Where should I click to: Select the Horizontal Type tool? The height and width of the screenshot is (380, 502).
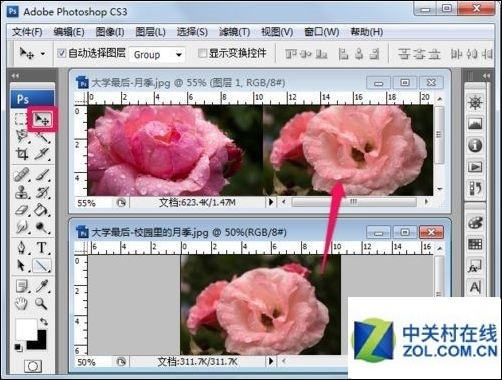(x=42, y=247)
